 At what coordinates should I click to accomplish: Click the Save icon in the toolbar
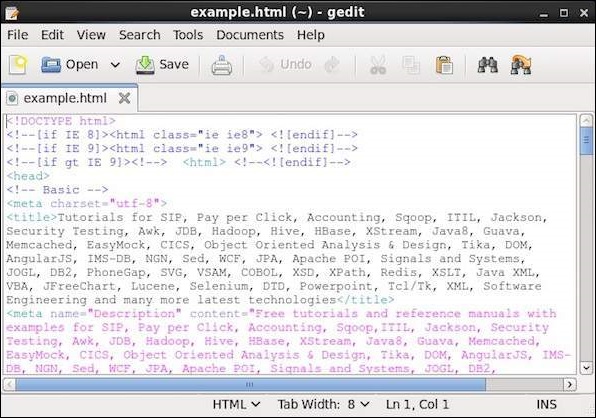tap(145, 65)
